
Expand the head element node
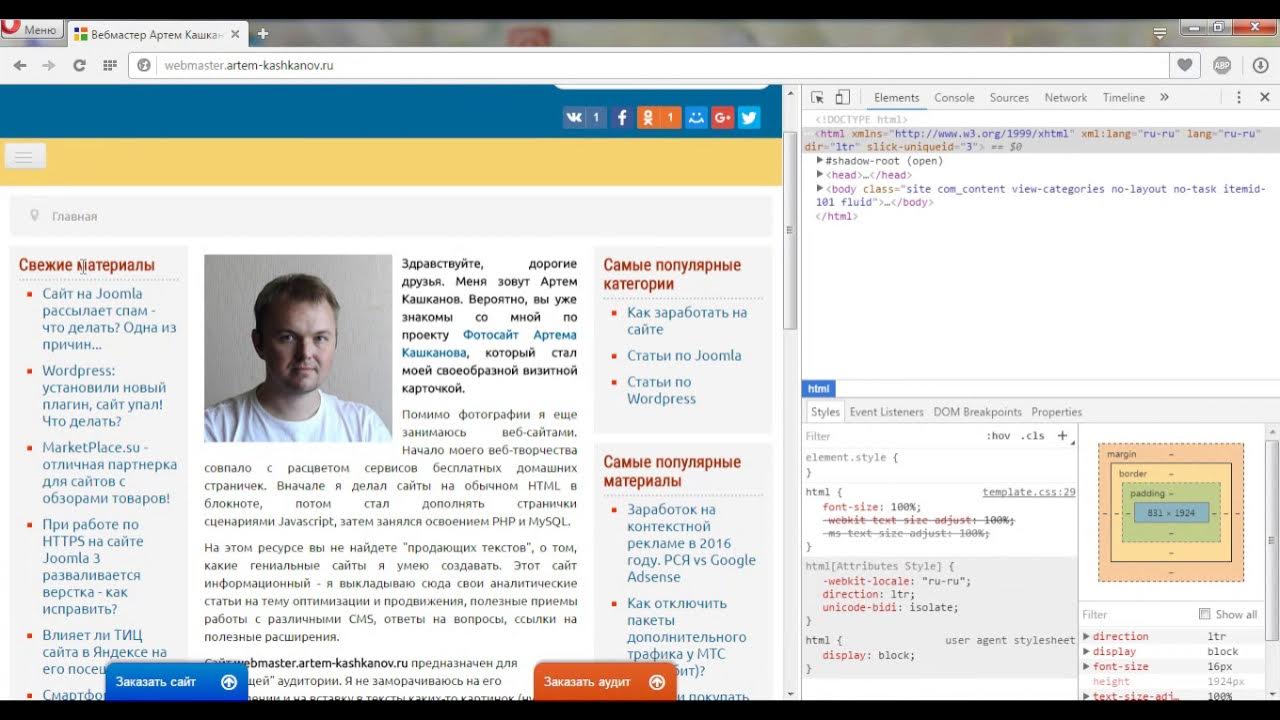[820, 174]
